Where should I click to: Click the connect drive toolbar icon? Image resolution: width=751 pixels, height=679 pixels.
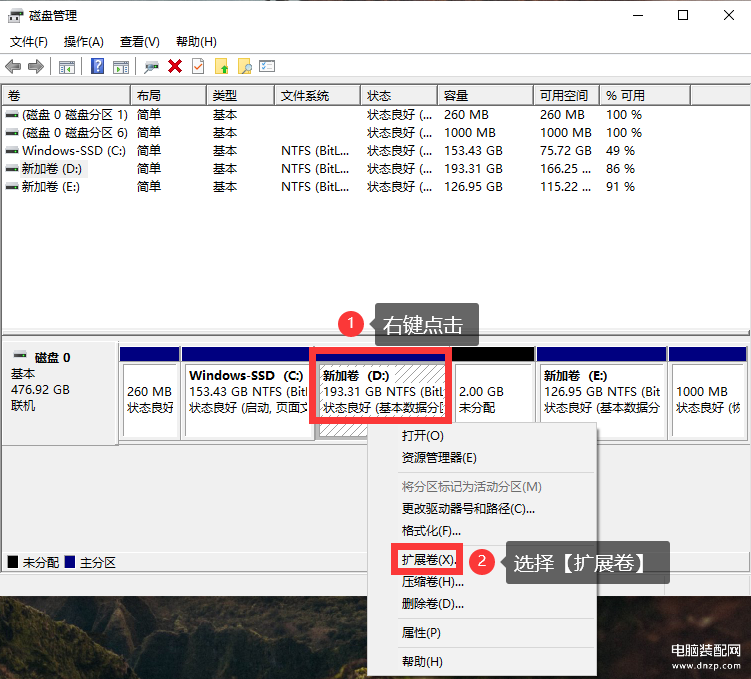pyautogui.click(x=152, y=66)
